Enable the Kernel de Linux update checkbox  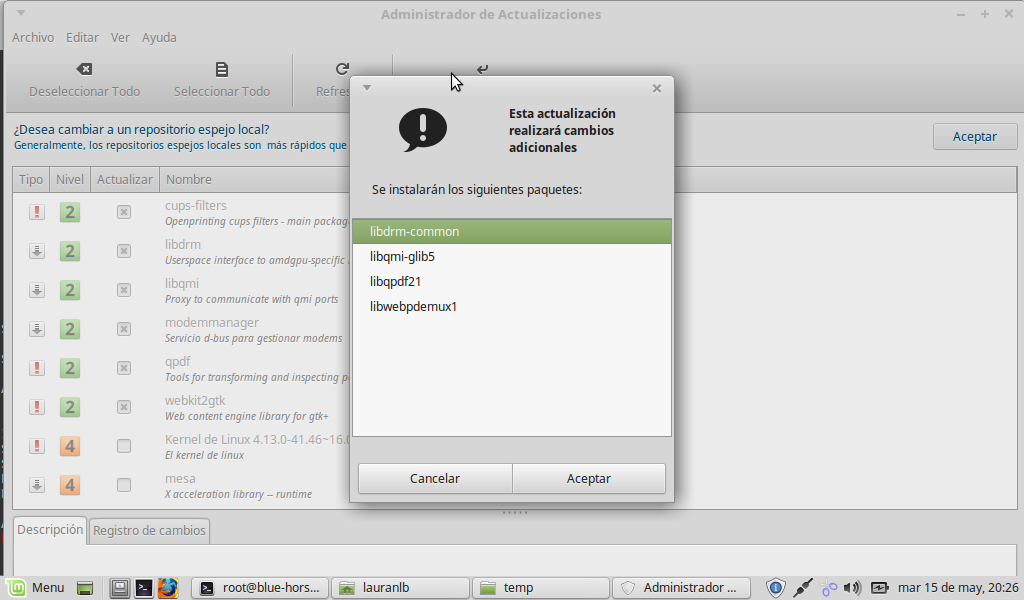click(124, 446)
